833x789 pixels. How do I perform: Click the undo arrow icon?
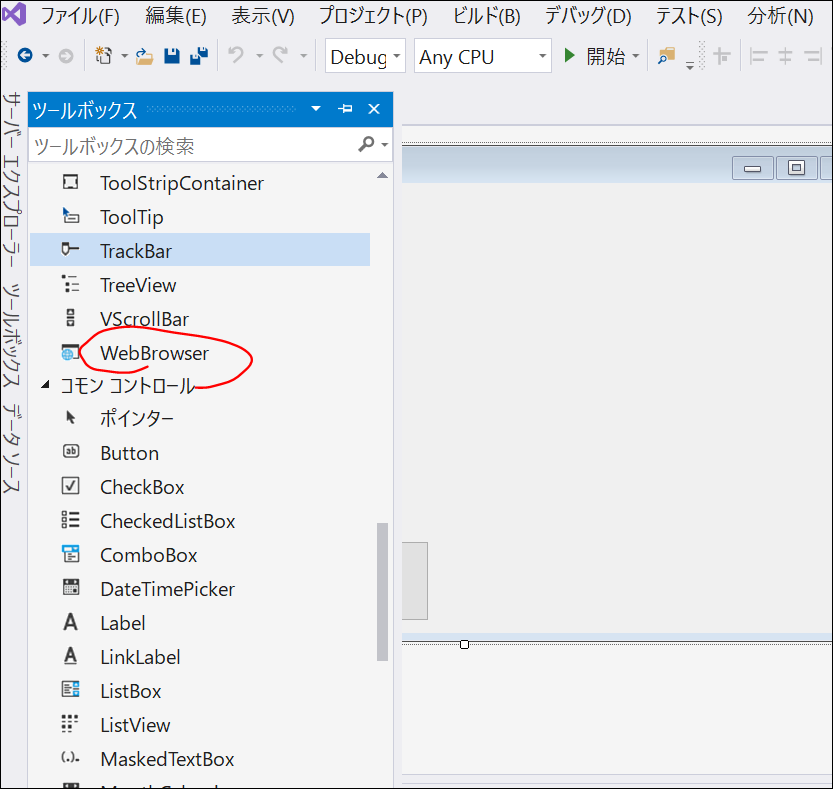pyautogui.click(x=236, y=55)
